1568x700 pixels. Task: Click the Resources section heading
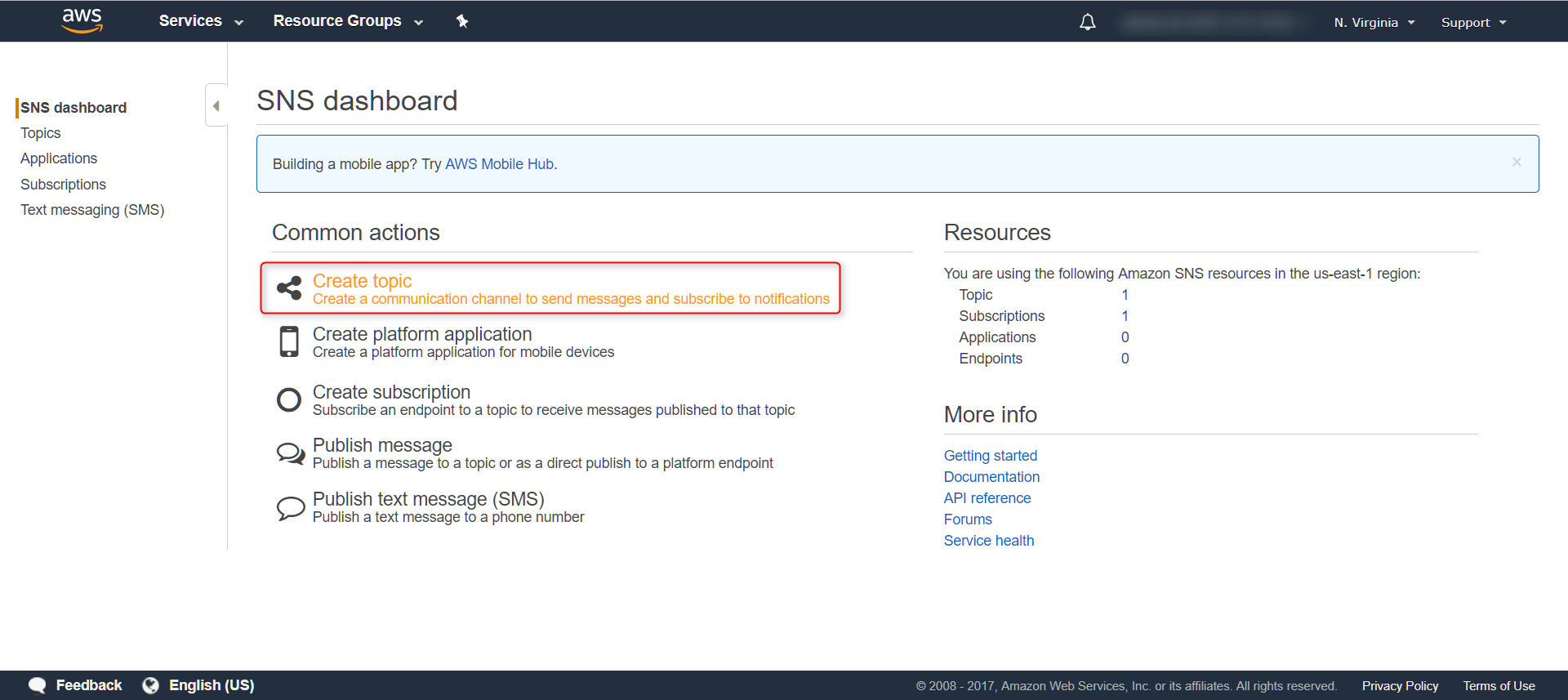[997, 233]
